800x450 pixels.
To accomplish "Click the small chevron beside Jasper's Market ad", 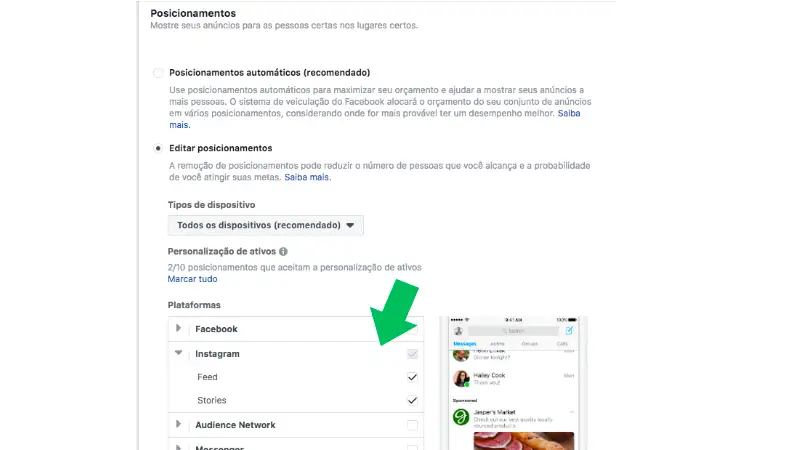I will [x=571, y=411].
